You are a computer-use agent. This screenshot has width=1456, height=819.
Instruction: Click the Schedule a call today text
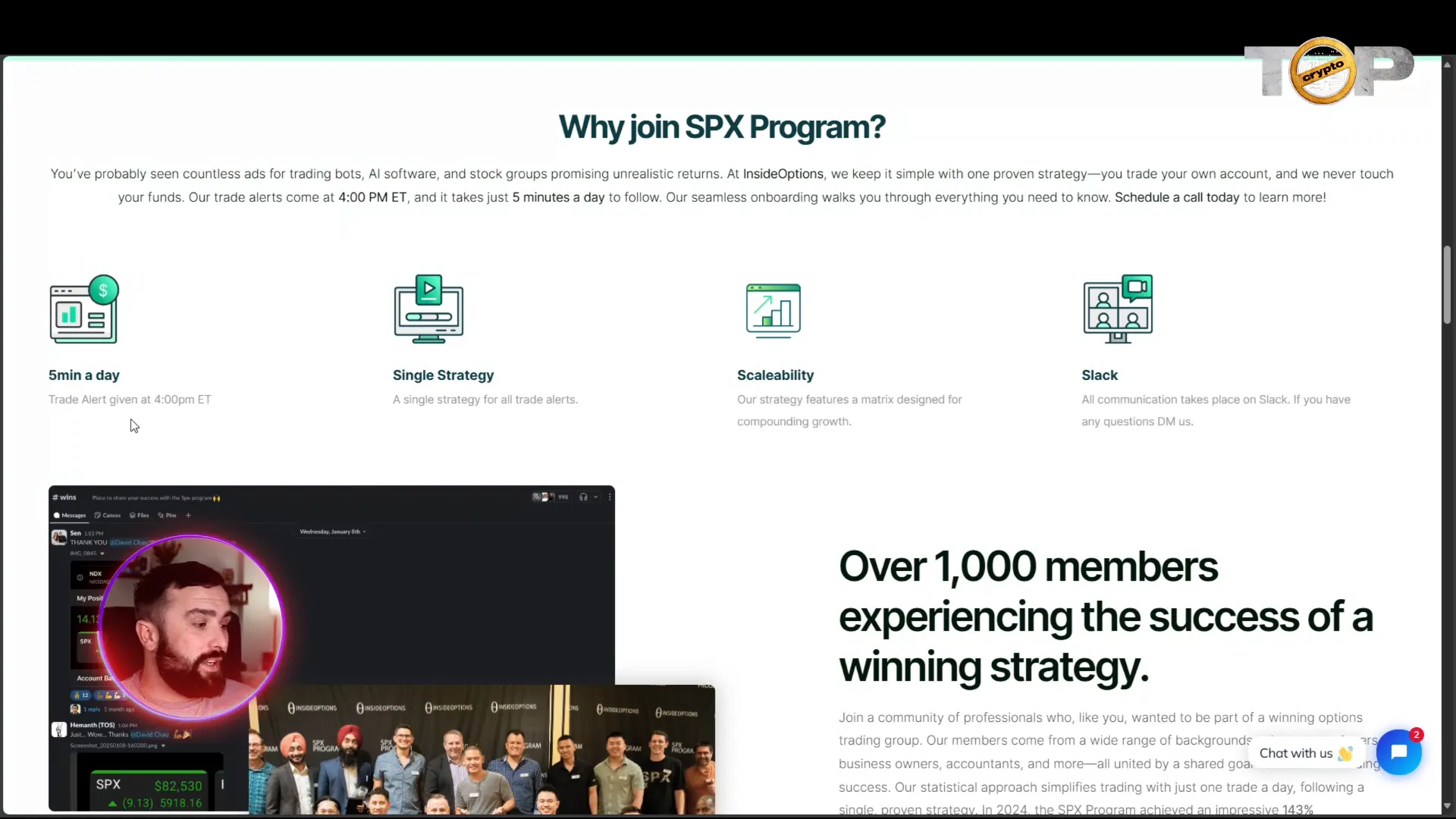pos(1177,197)
